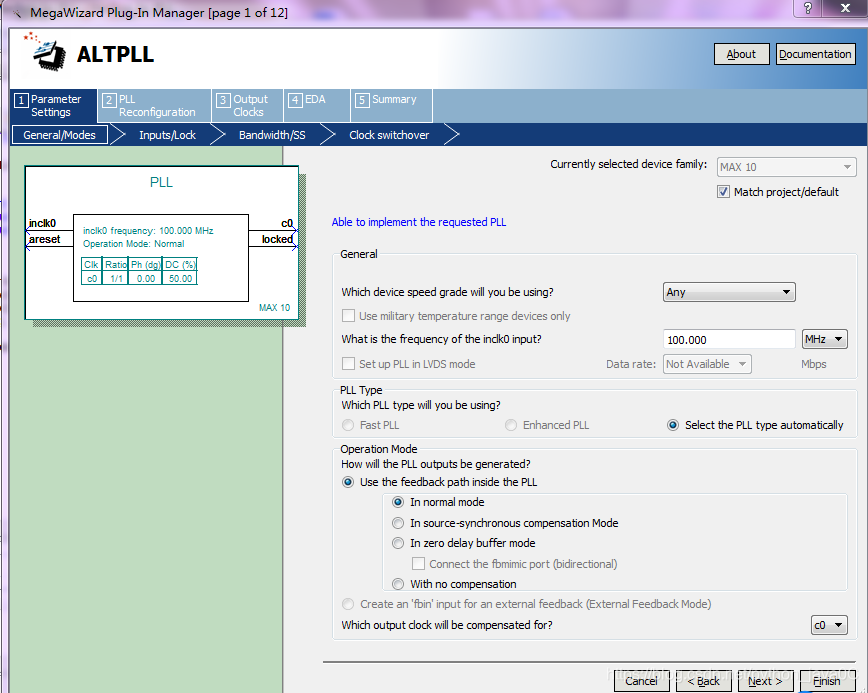Choose Select the PLL type automatically
This screenshot has width=868, height=693.
(673, 425)
